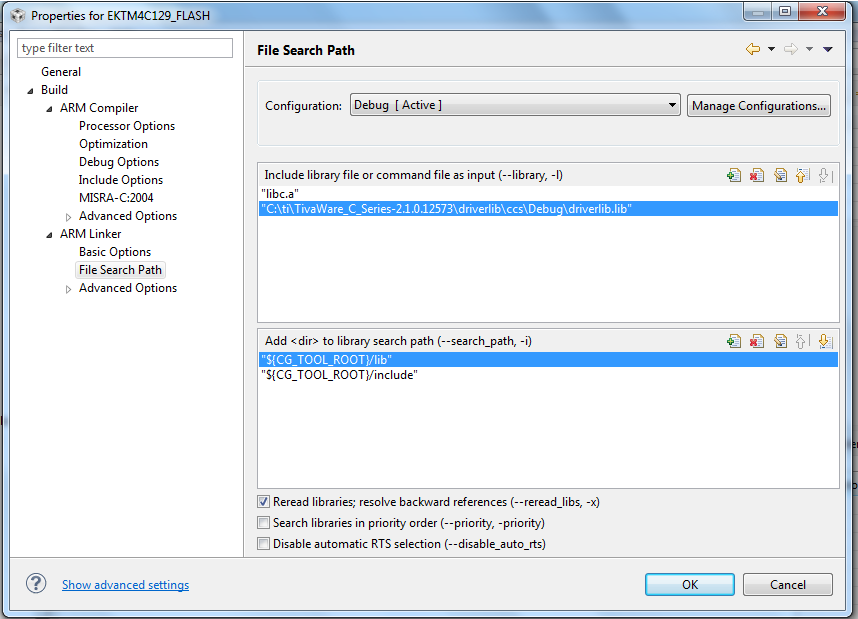
Task: Select Include Options page
Action: tap(120, 180)
